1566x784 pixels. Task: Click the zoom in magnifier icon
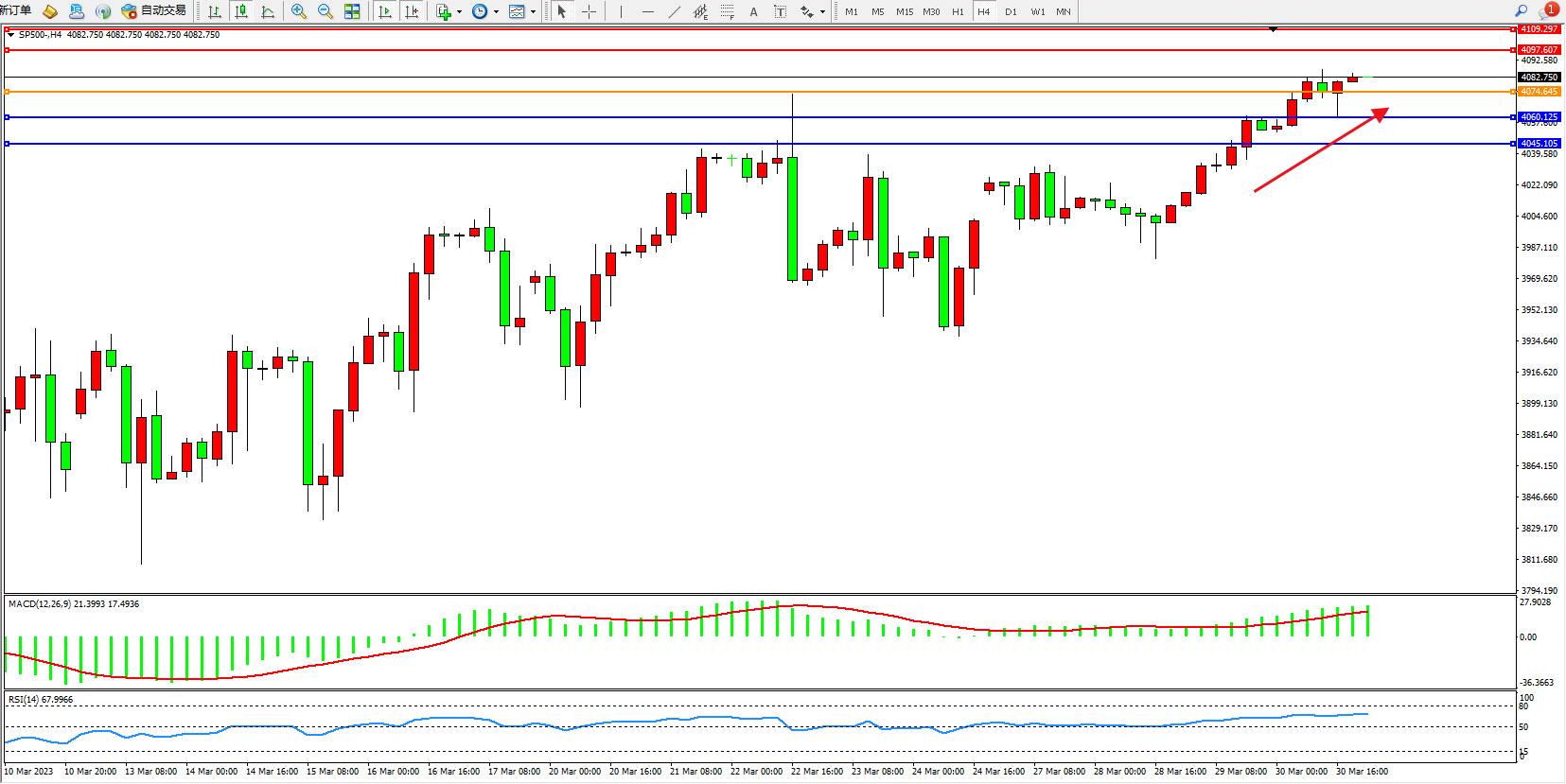299,11
